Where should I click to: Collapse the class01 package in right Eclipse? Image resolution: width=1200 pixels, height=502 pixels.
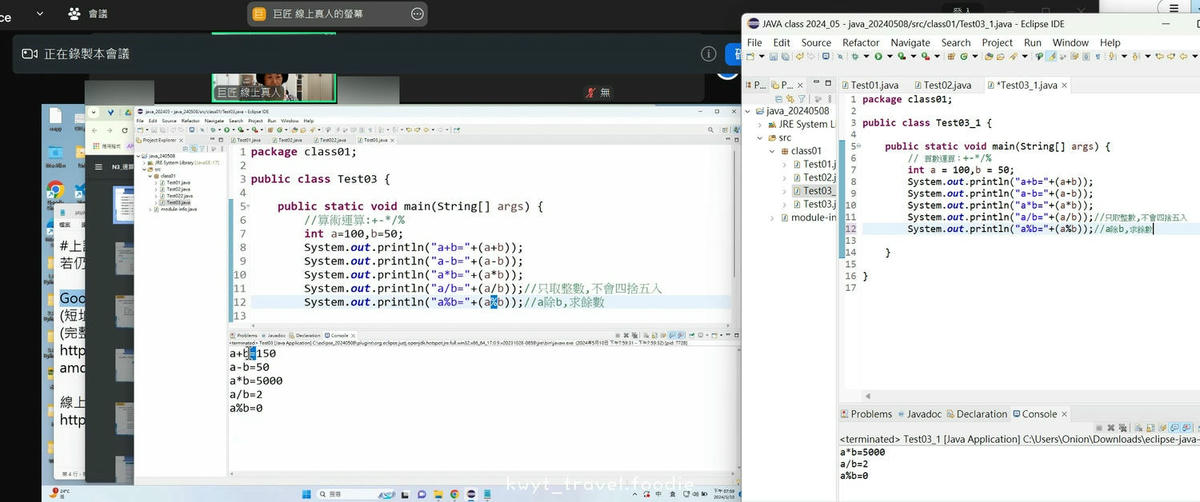(771, 151)
